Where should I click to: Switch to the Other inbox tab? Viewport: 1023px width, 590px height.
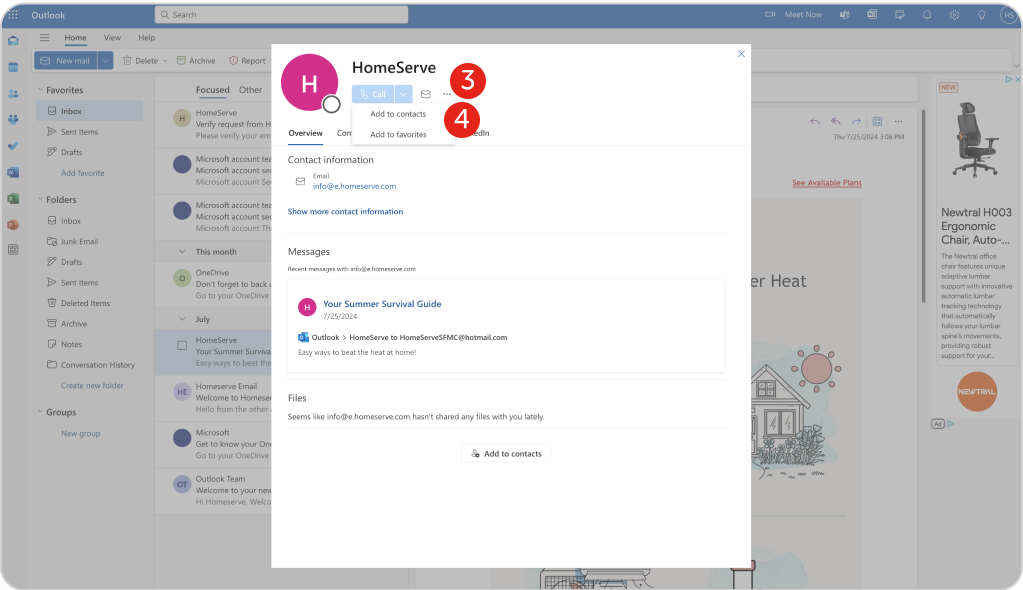[x=251, y=90]
